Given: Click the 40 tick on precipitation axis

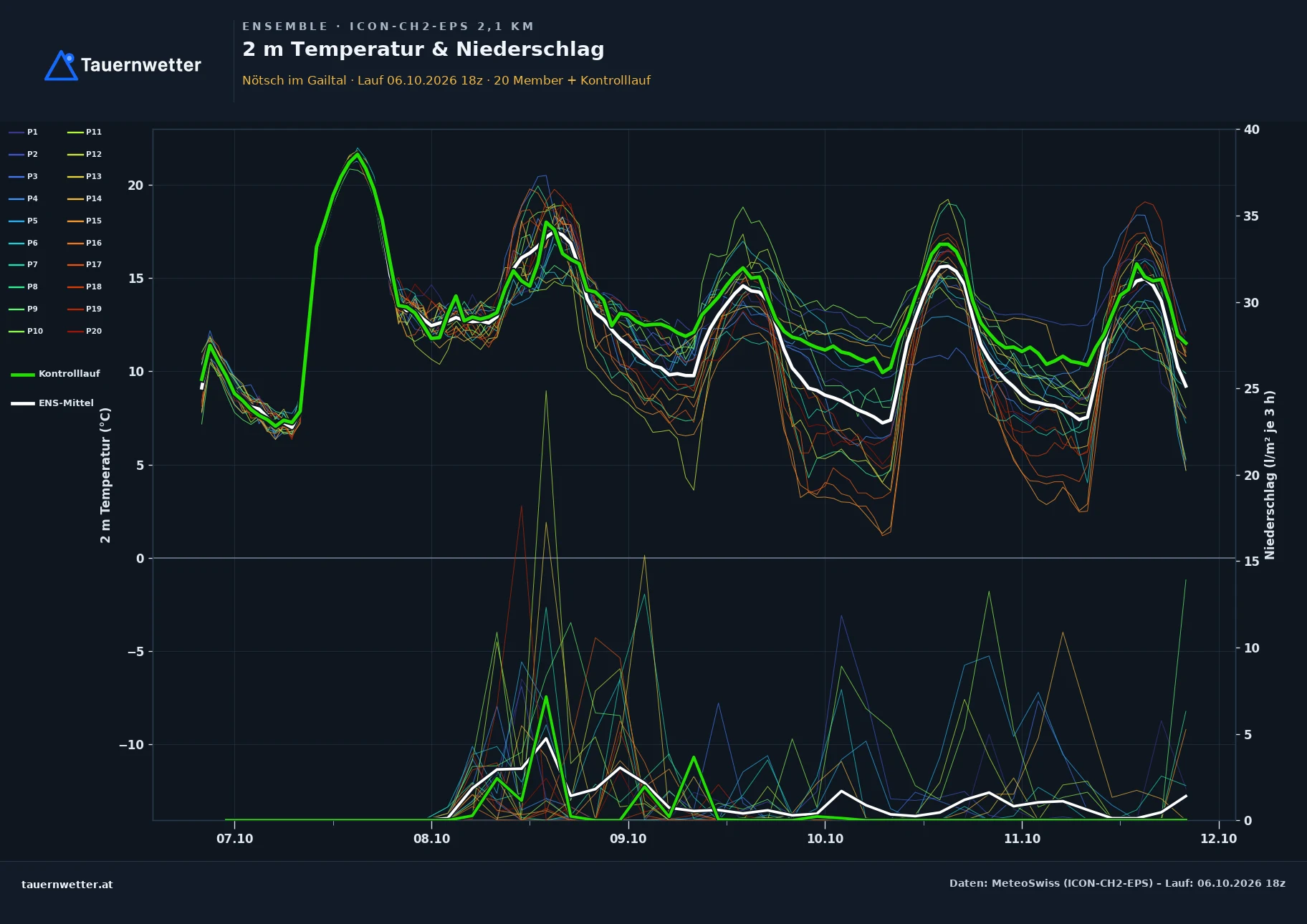Looking at the screenshot, I should (x=1251, y=130).
